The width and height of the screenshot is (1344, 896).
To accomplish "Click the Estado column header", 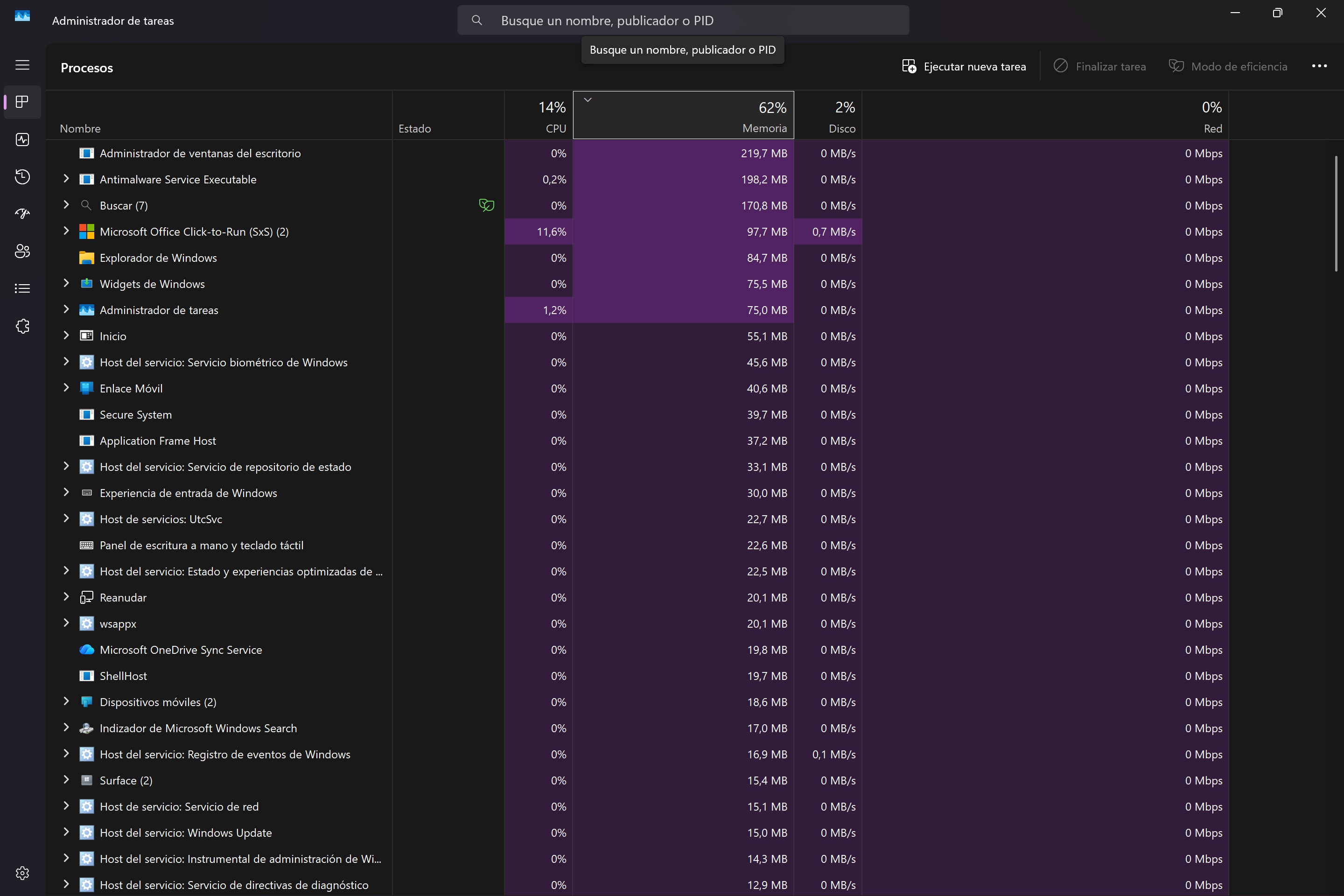I will tap(448, 115).
